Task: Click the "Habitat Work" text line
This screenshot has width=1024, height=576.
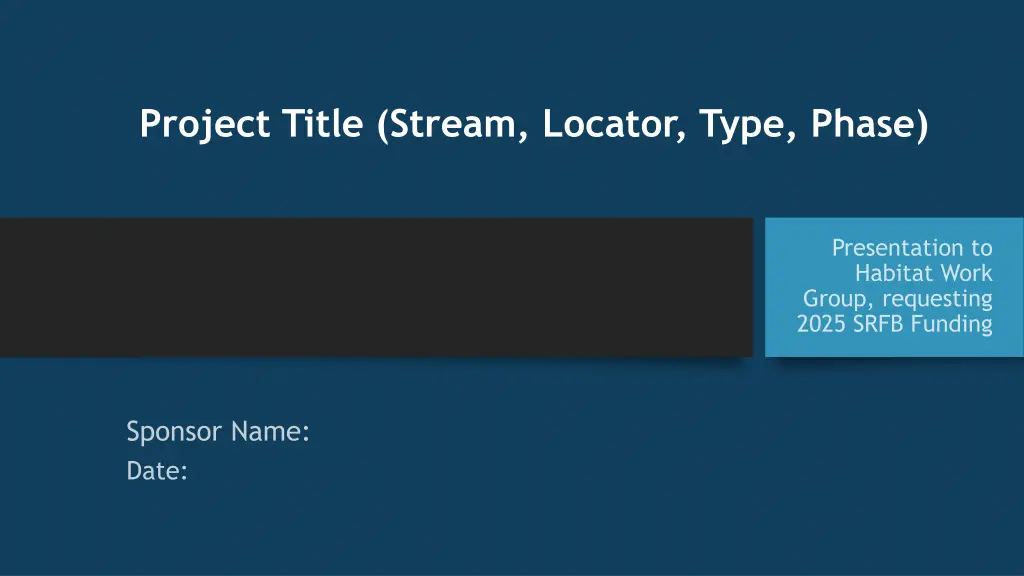Action: tap(923, 273)
